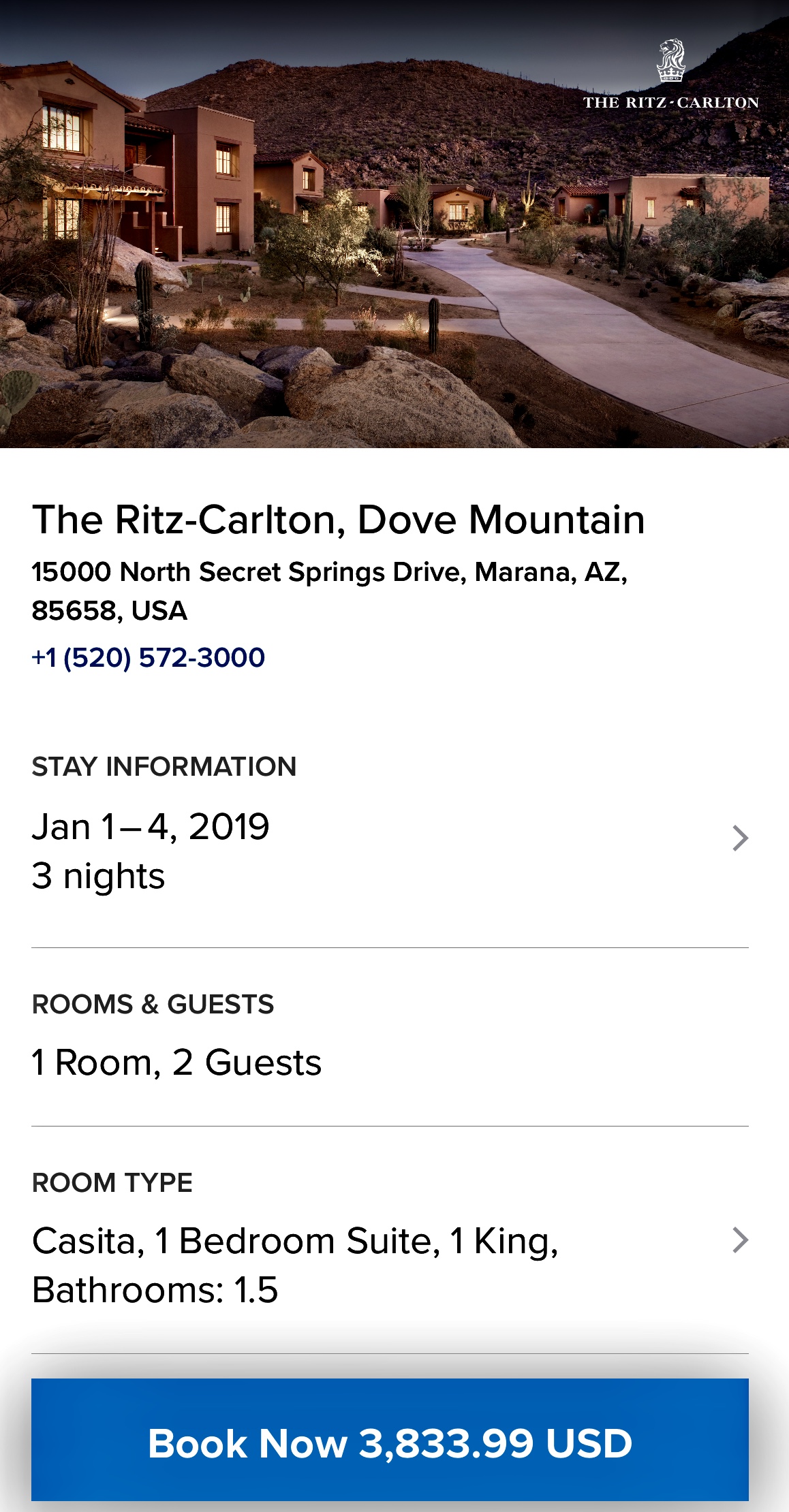Viewport: 789px width, 1512px height.
Task: Click THE RITZ-CARLTON wordmark text
Action: (670, 103)
